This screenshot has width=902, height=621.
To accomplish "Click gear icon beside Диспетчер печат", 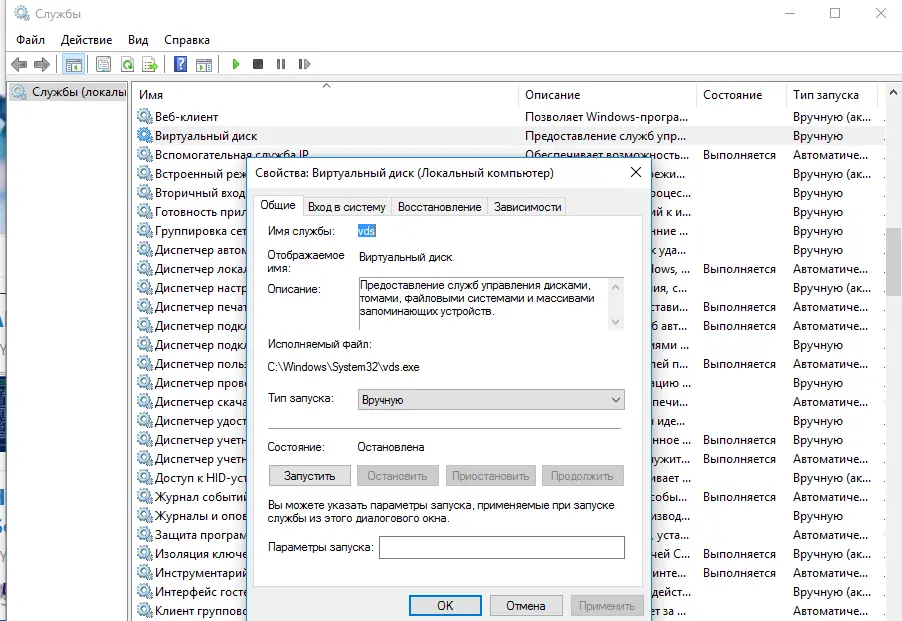I will click(x=144, y=306).
